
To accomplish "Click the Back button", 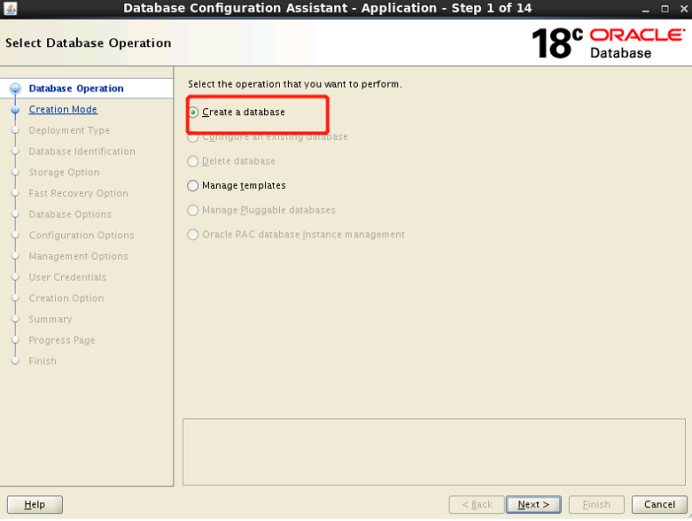I will (477, 504).
